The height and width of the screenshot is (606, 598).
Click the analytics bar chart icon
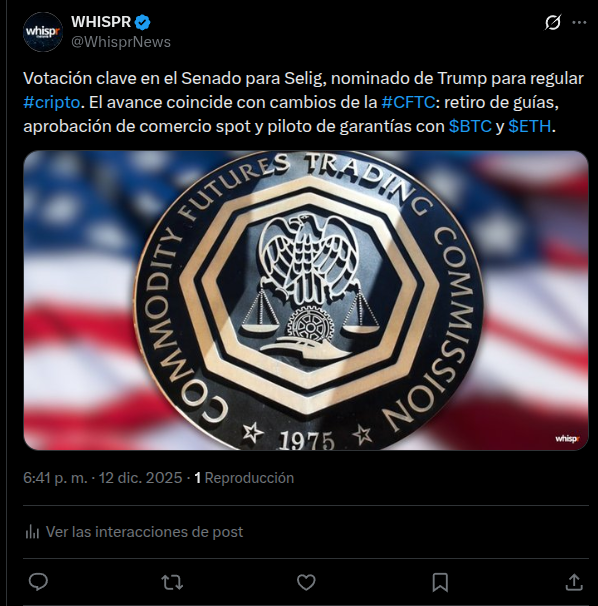coord(32,532)
